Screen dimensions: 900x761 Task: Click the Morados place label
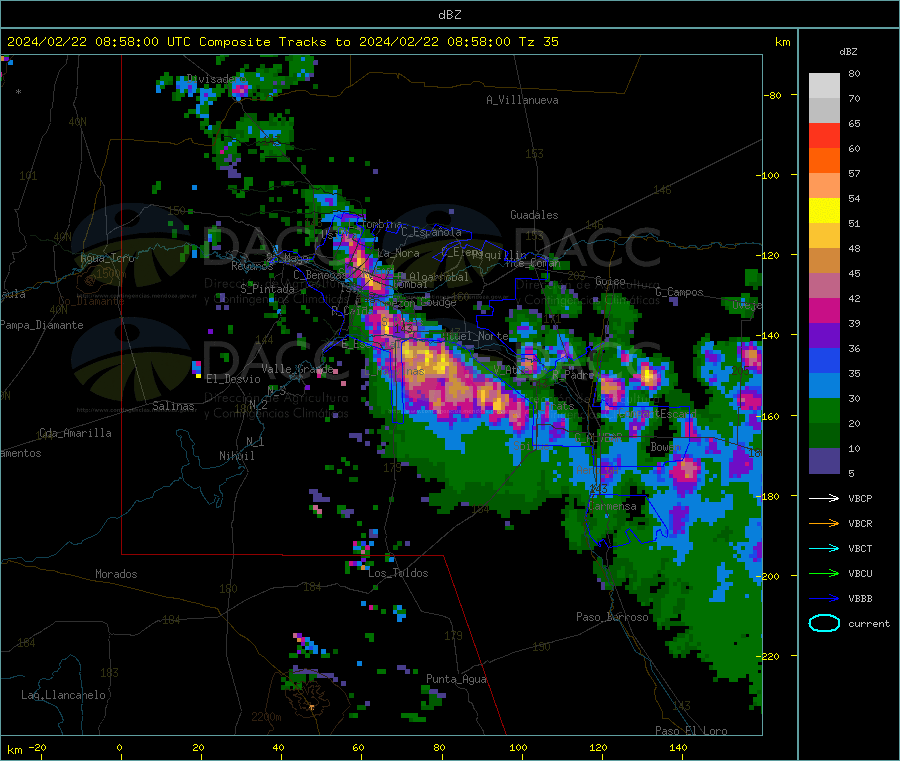pyautogui.click(x=116, y=574)
